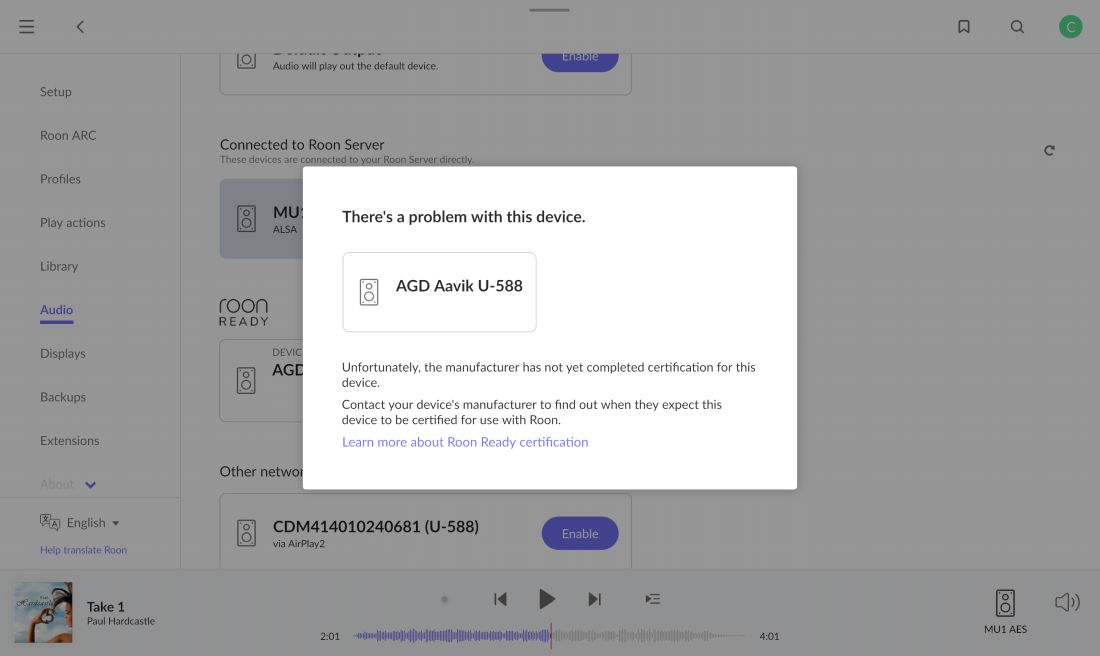
Task: Select the Audio settings tab
Action: coord(56,309)
